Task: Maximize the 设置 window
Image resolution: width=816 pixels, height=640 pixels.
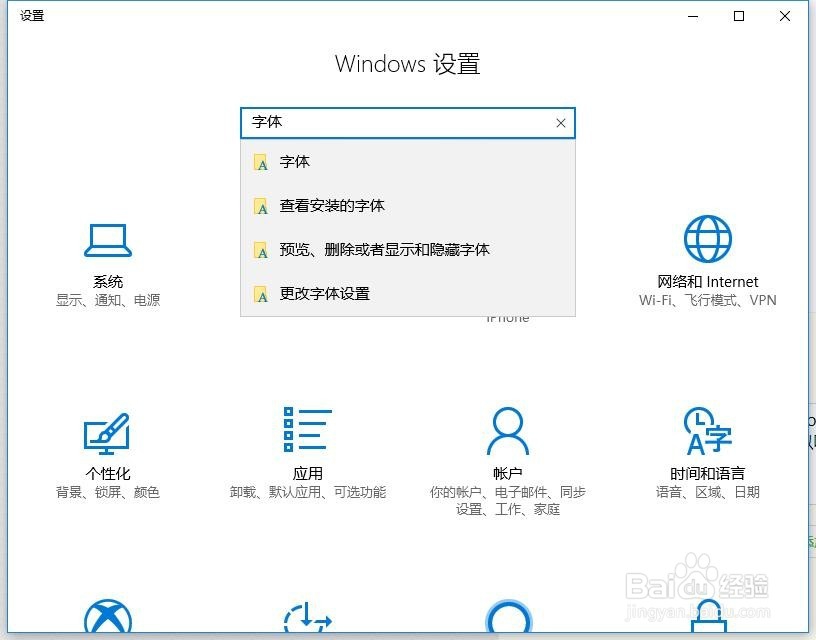Action: (x=738, y=16)
